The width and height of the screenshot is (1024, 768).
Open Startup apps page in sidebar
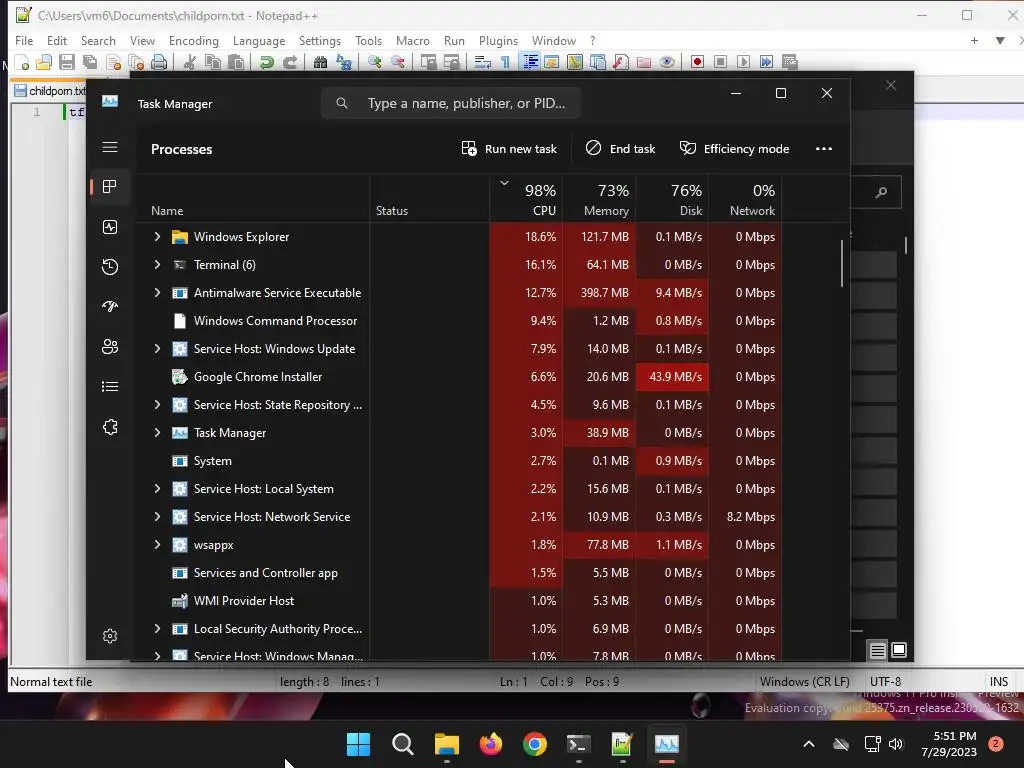pyautogui.click(x=110, y=306)
